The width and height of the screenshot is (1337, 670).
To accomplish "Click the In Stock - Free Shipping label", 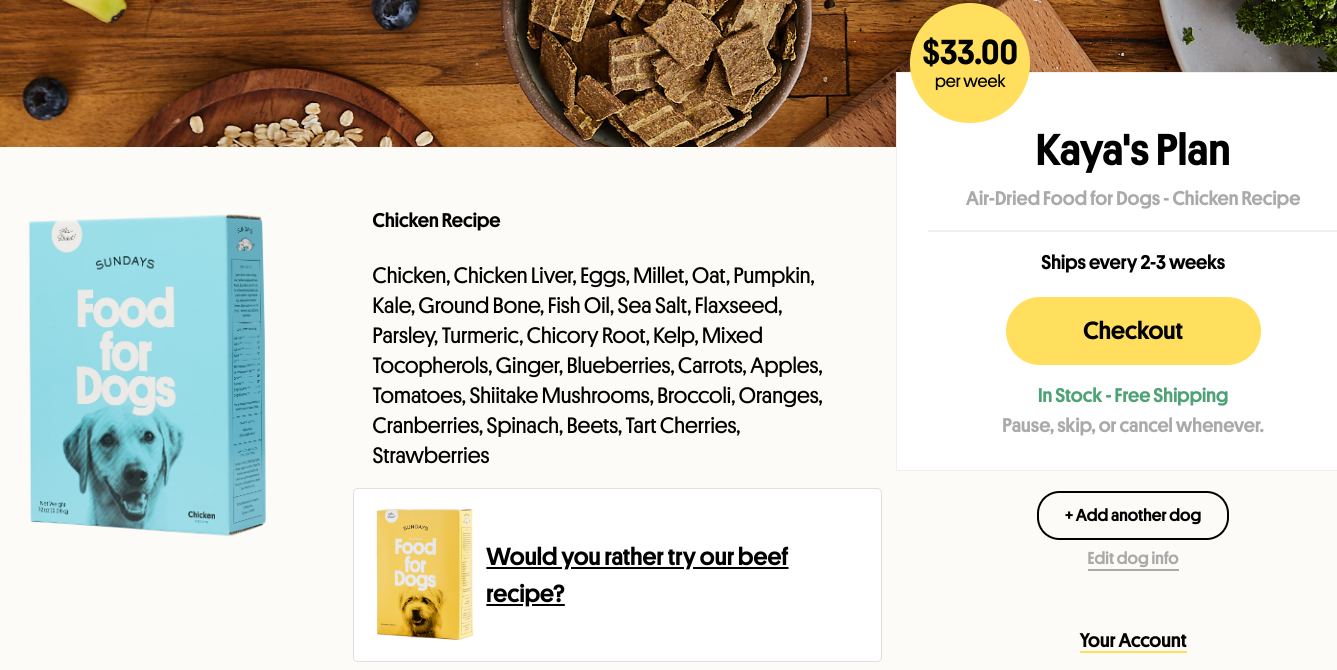I will [1132, 395].
